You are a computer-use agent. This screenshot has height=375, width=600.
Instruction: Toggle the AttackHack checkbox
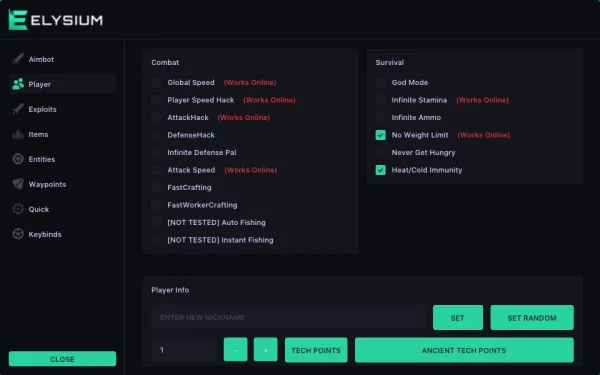(x=156, y=117)
